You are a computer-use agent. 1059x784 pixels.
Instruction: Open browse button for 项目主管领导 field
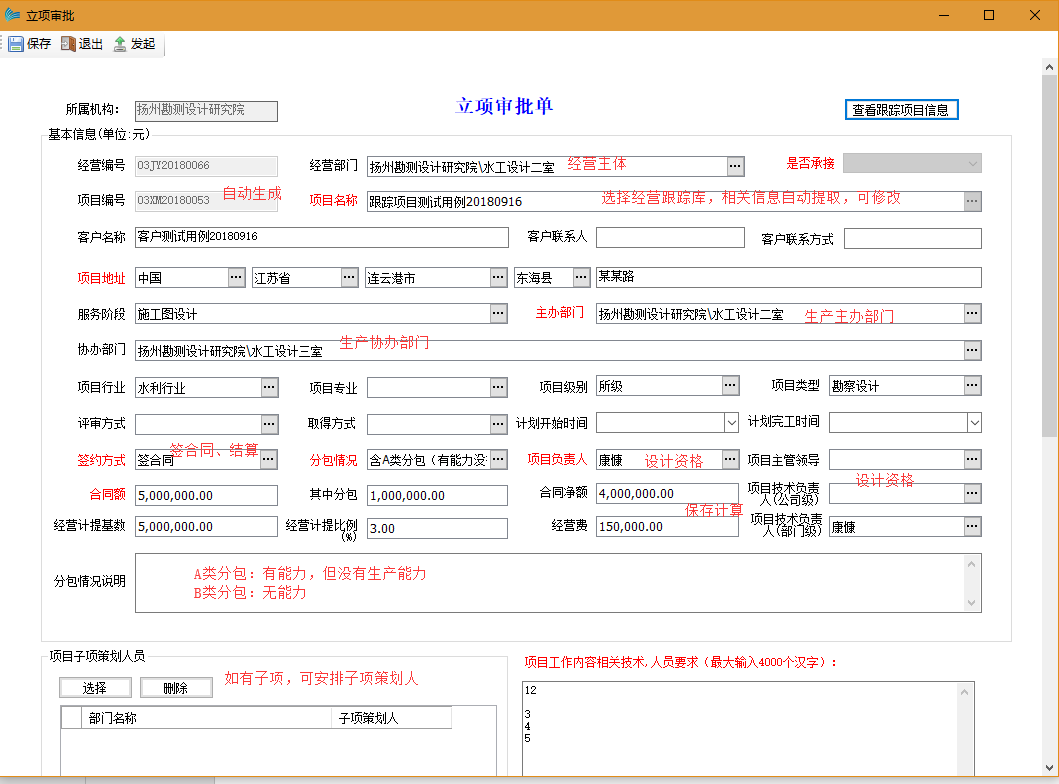[x=972, y=459]
